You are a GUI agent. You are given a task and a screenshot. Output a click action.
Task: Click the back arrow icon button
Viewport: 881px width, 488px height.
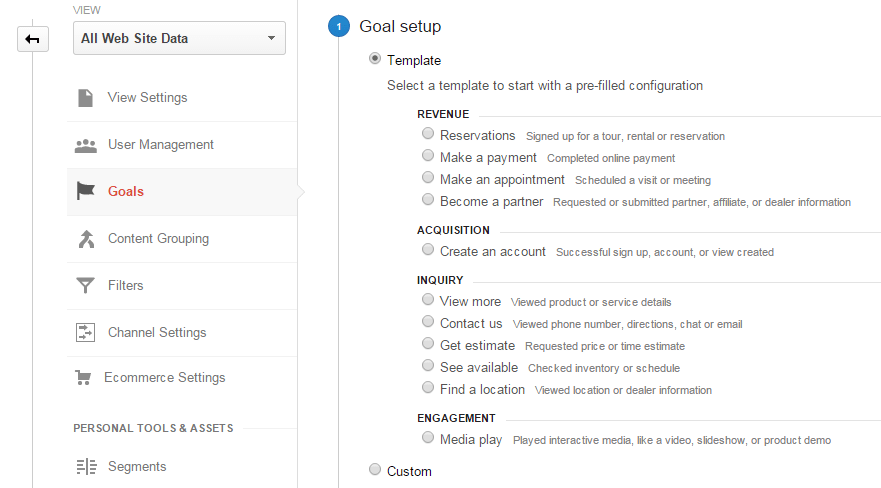click(33, 39)
